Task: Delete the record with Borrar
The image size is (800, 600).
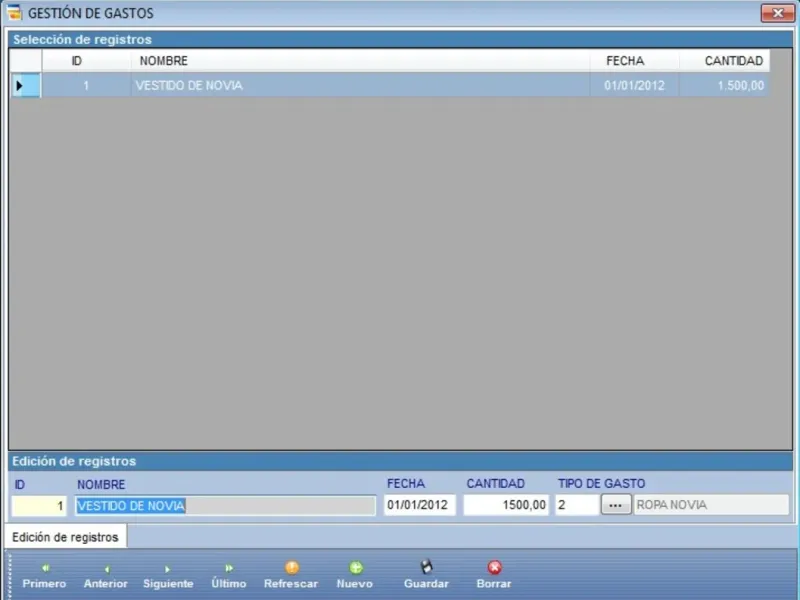Action: 493,576
